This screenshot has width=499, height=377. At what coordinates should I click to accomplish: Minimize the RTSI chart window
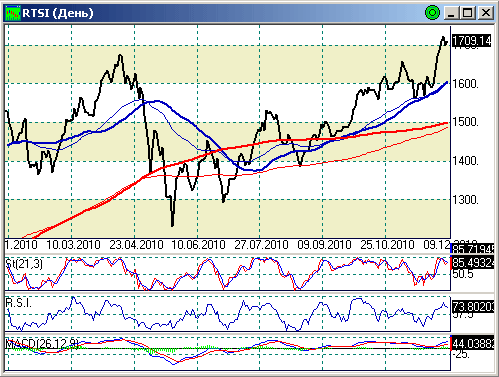click(451, 13)
